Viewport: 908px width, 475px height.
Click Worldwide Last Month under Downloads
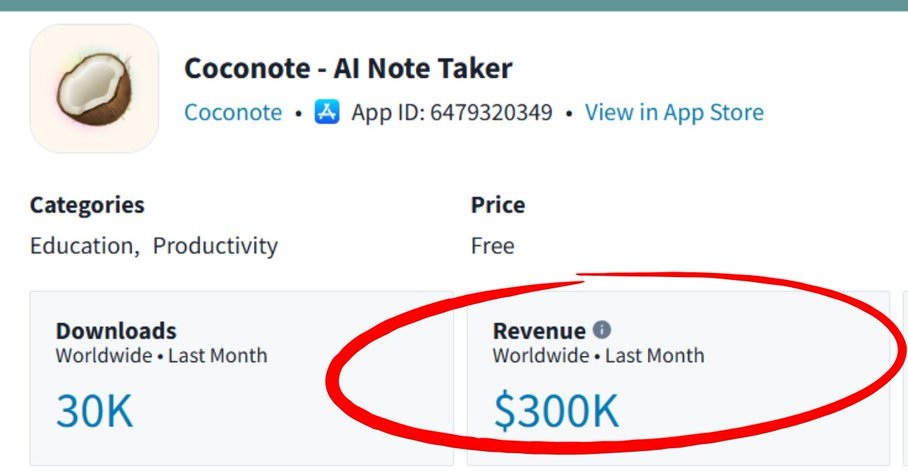(162, 355)
